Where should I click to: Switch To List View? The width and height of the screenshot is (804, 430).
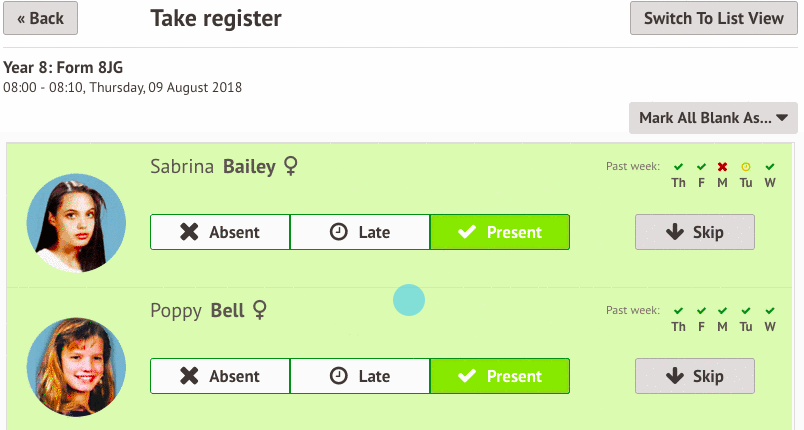[x=714, y=18]
